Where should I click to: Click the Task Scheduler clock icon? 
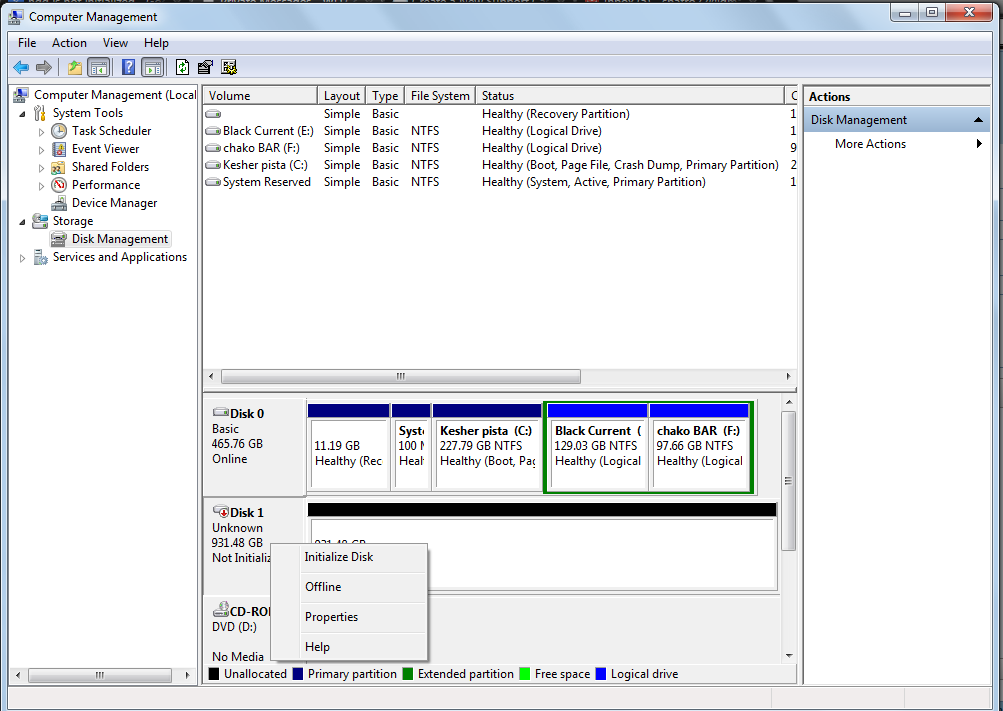click(x=59, y=131)
